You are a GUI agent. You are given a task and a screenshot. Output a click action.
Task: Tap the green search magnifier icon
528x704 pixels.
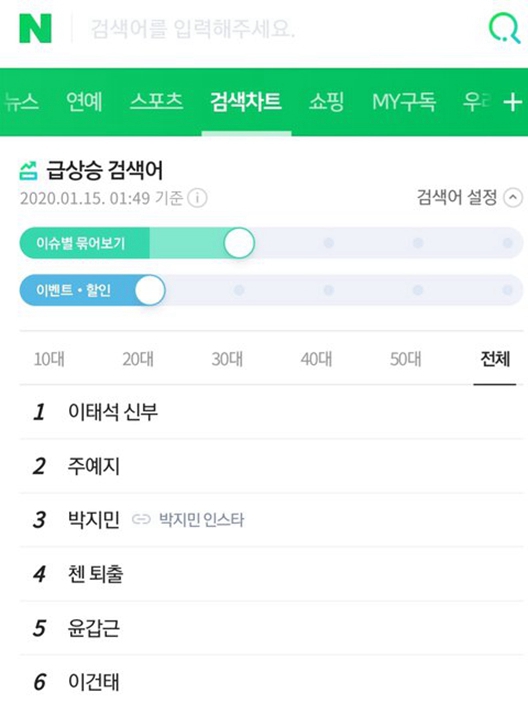[505, 28]
